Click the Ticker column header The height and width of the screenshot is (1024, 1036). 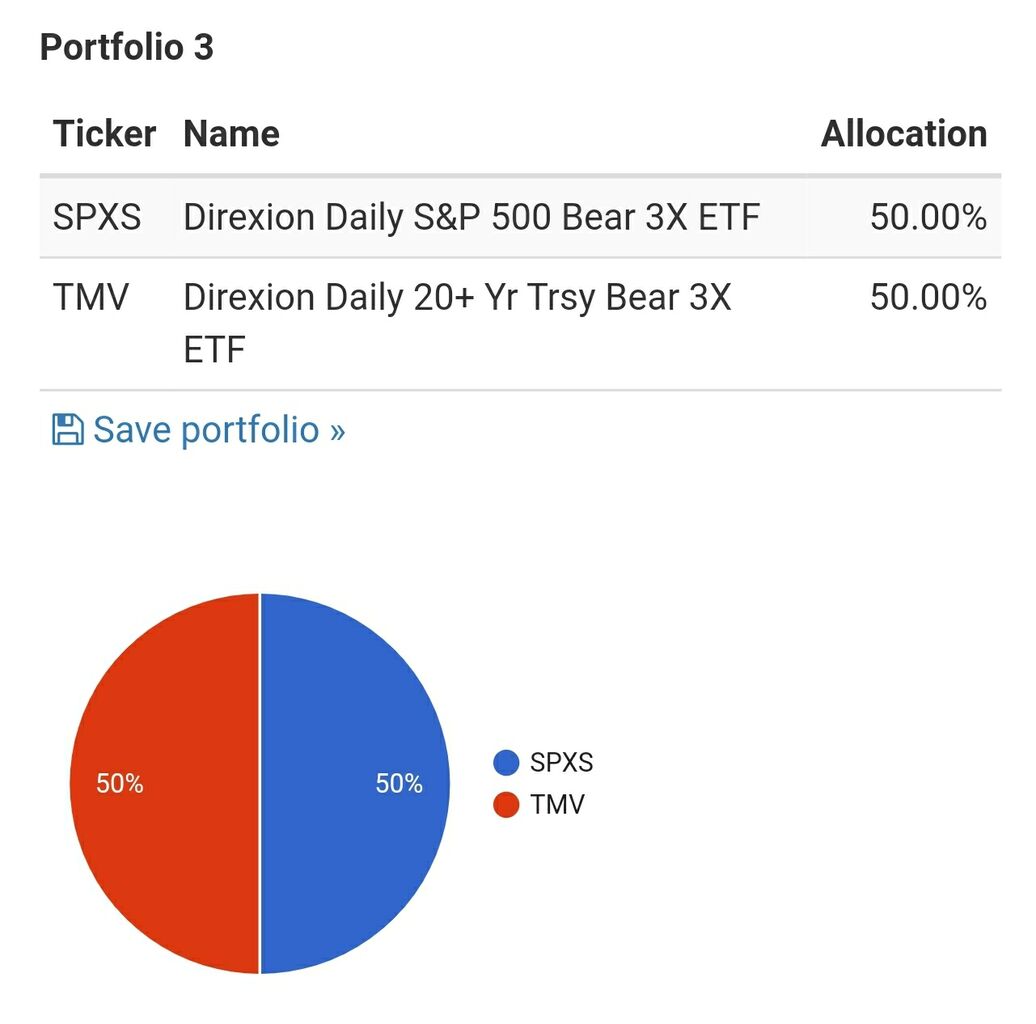tap(104, 134)
